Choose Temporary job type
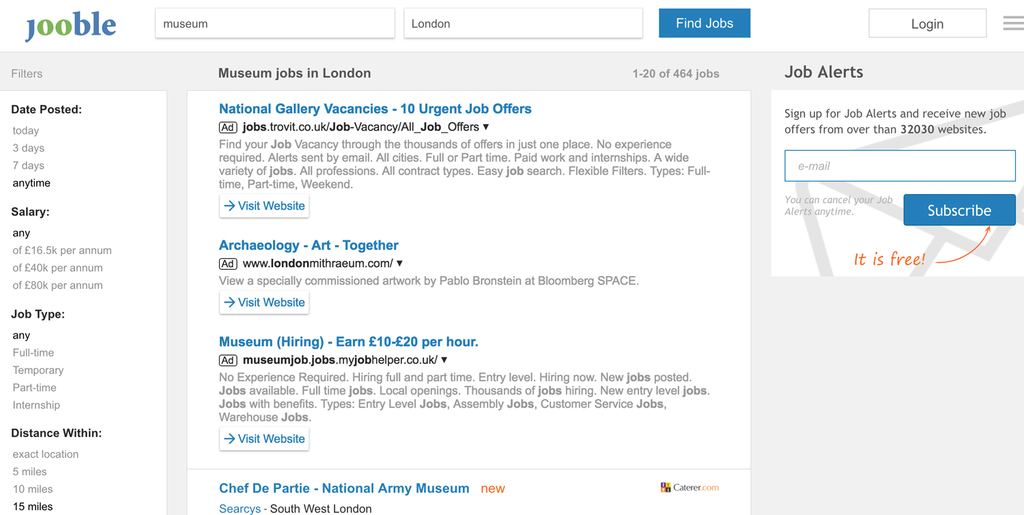 [x=38, y=370]
